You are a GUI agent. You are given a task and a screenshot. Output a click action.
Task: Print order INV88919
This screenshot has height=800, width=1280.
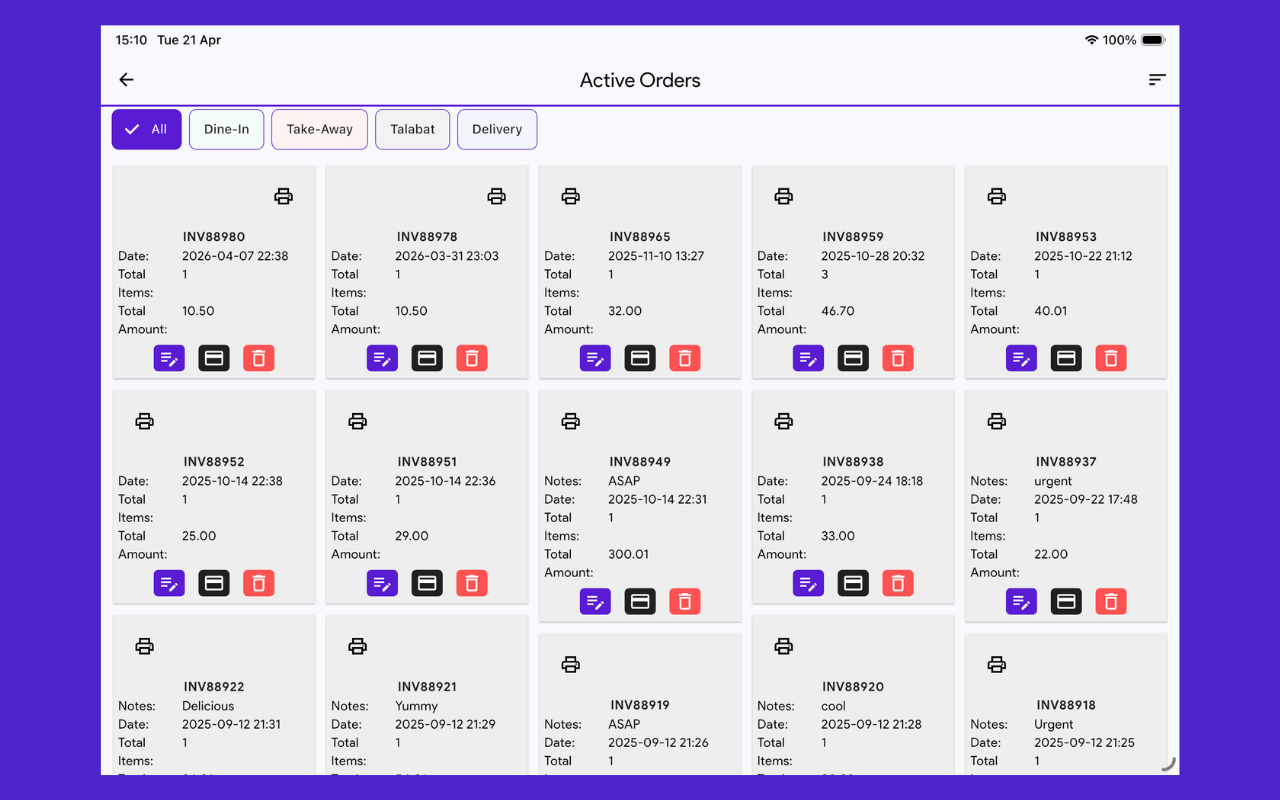coord(571,664)
